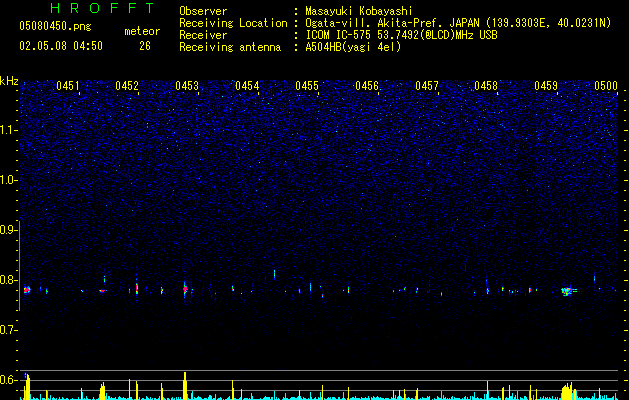The width and height of the screenshot is (629, 400).
Task: Click the 0458 time marker
Action: (486, 86)
